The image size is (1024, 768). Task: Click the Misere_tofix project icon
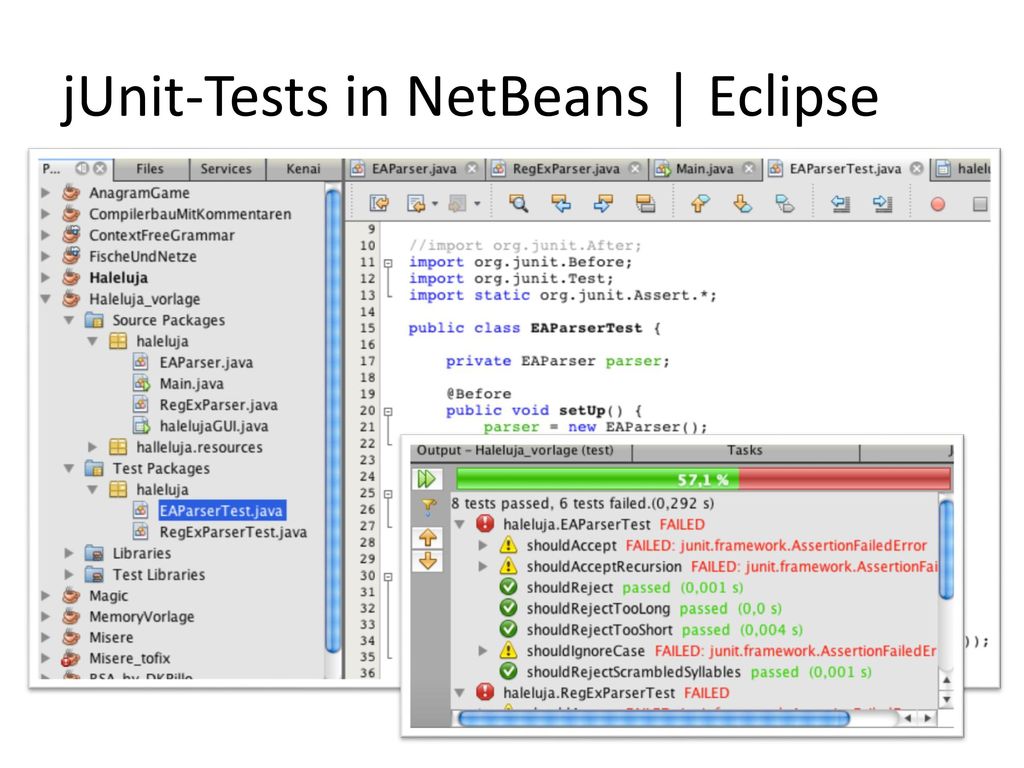pos(71,658)
